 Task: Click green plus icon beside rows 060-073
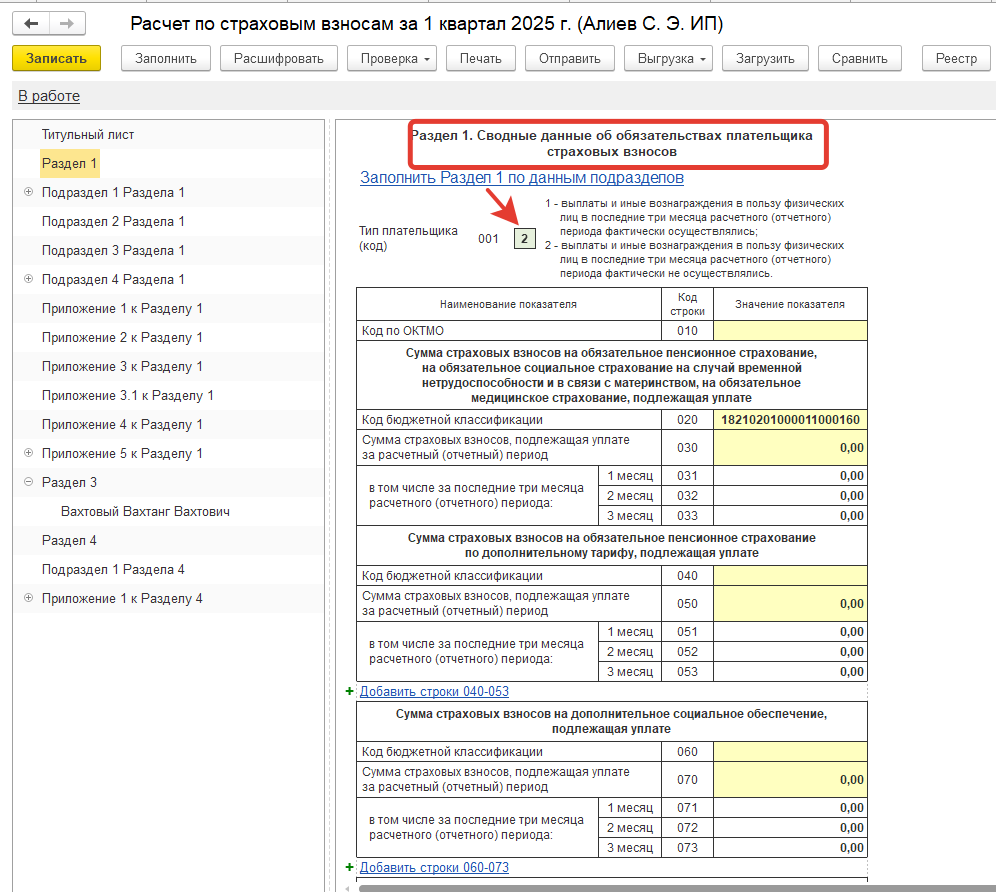[x=349, y=867]
